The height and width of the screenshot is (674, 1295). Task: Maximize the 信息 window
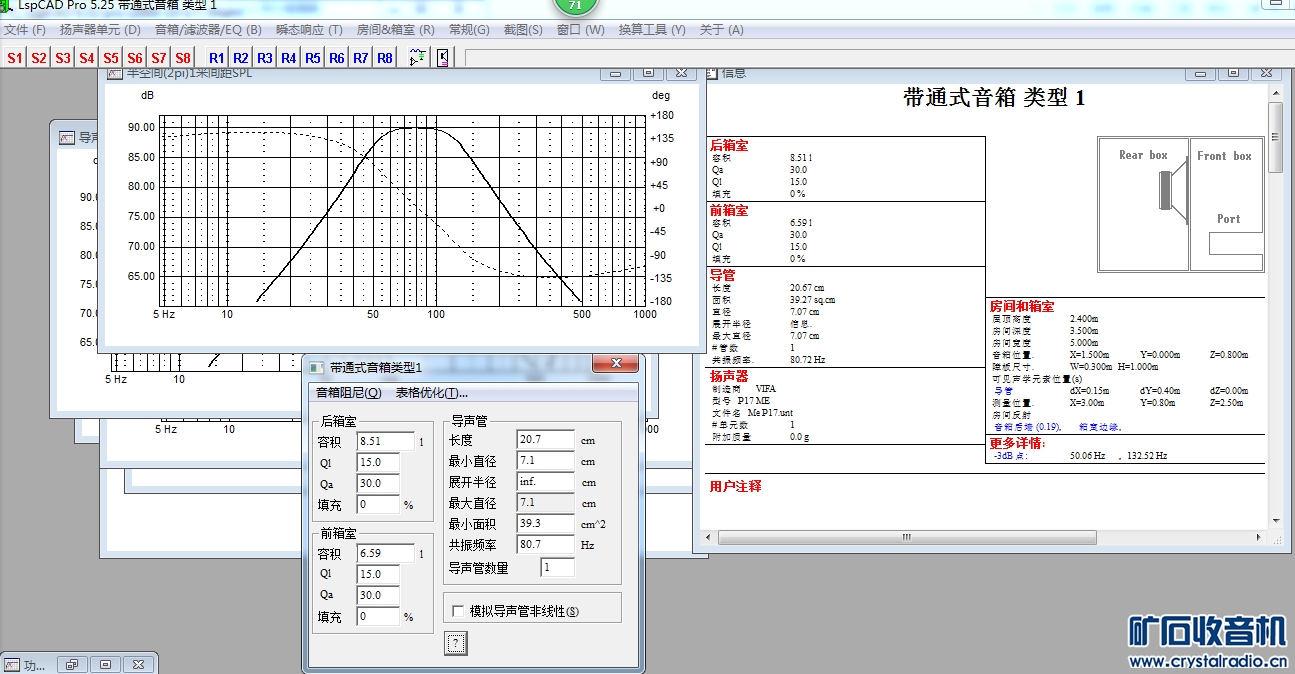(1232, 73)
